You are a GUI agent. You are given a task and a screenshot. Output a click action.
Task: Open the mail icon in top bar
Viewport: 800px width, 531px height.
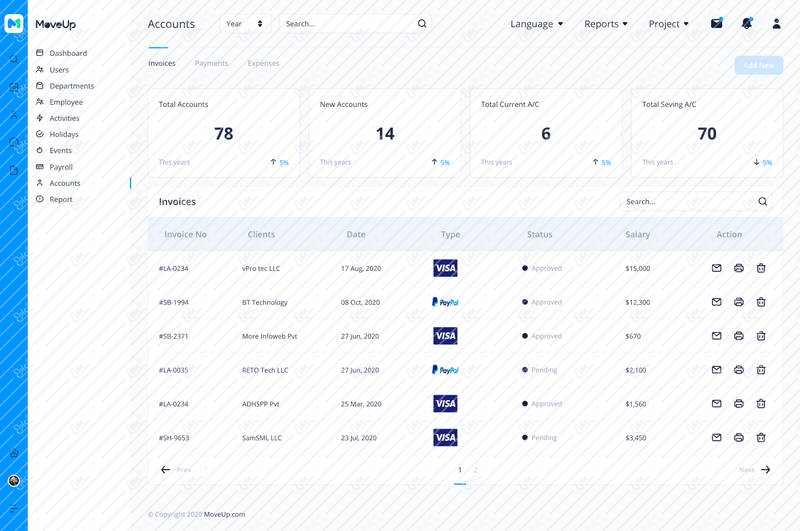[716, 23]
